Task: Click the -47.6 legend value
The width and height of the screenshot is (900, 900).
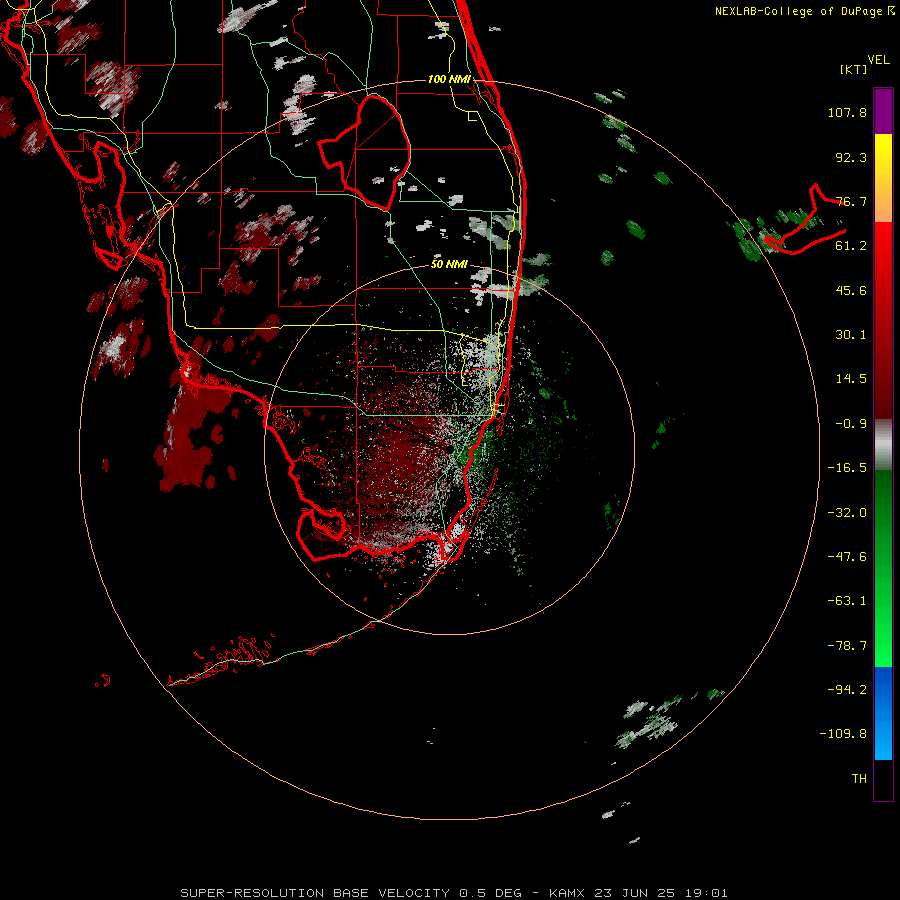Action: click(x=847, y=557)
